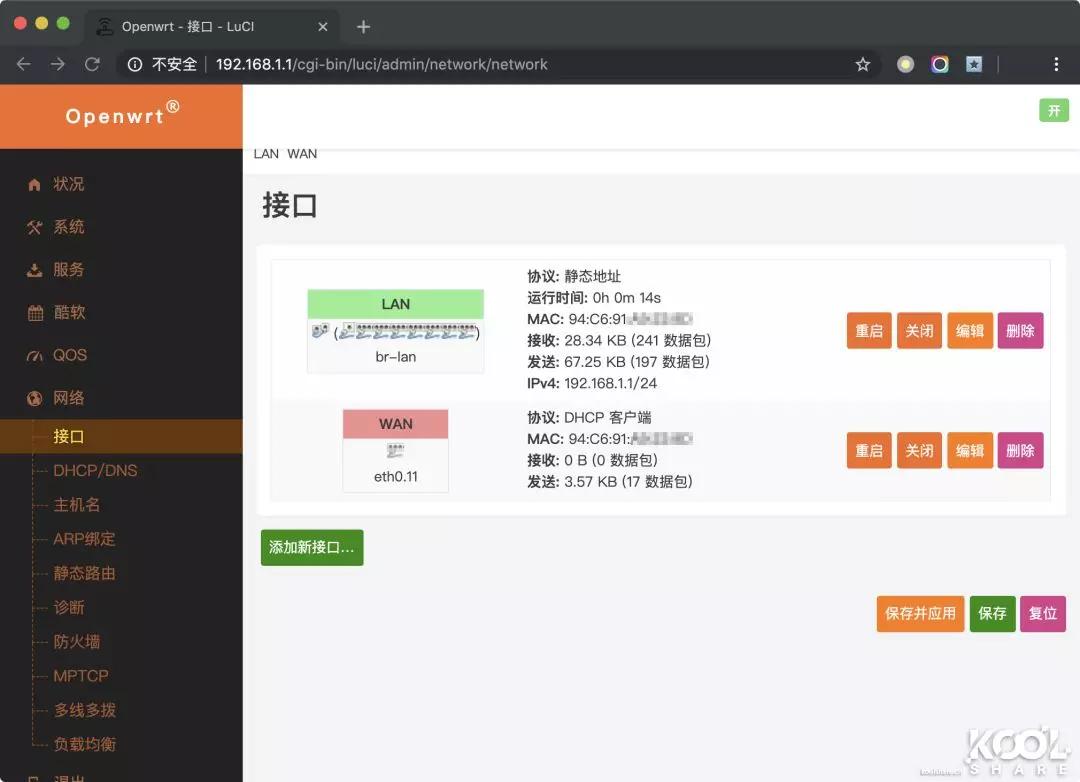
Task: Reload the page with the browser refresh icon
Action: [x=92, y=63]
